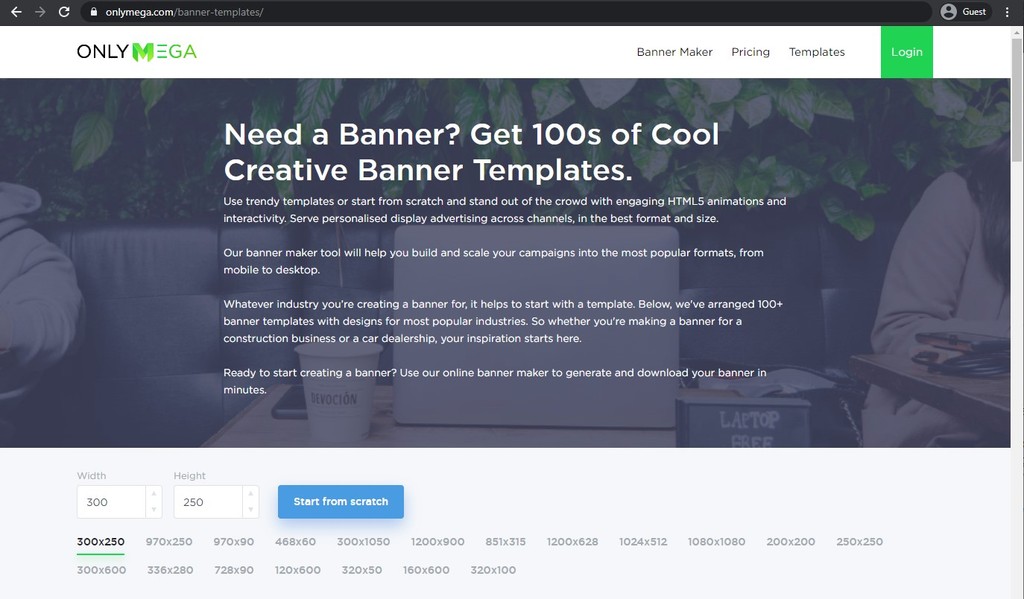Choose the 1080x1080 banner format
Image resolution: width=1024 pixels, height=599 pixels.
[x=716, y=541]
